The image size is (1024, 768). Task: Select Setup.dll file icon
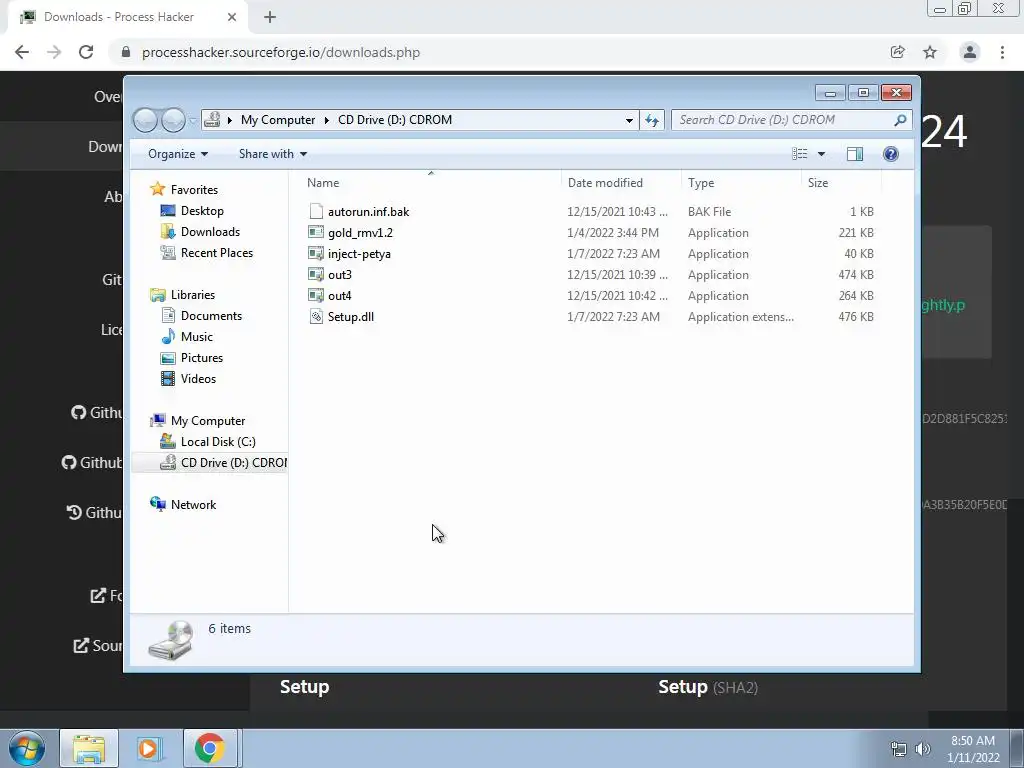(316, 317)
